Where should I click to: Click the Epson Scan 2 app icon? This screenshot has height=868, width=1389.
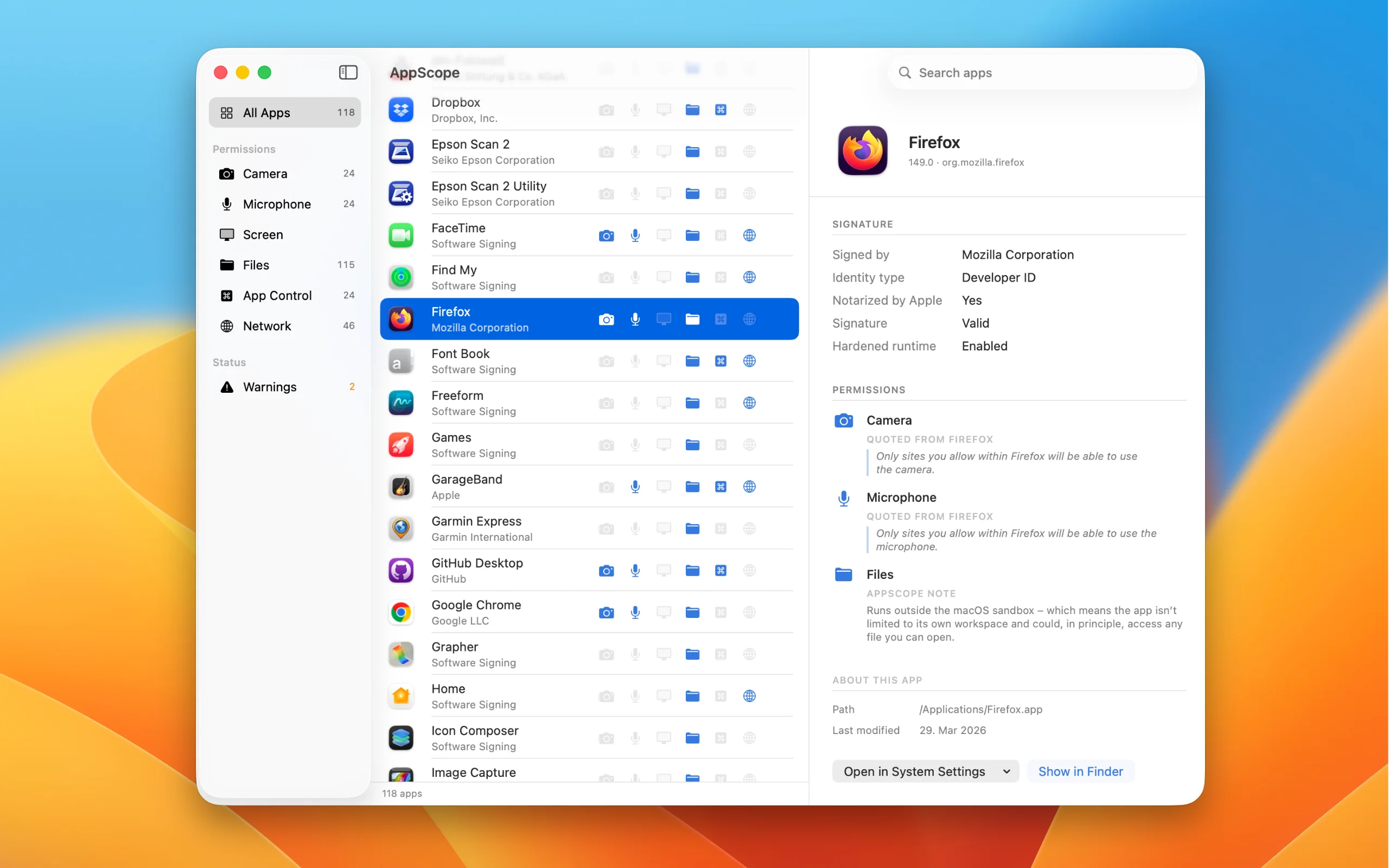point(400,151)
